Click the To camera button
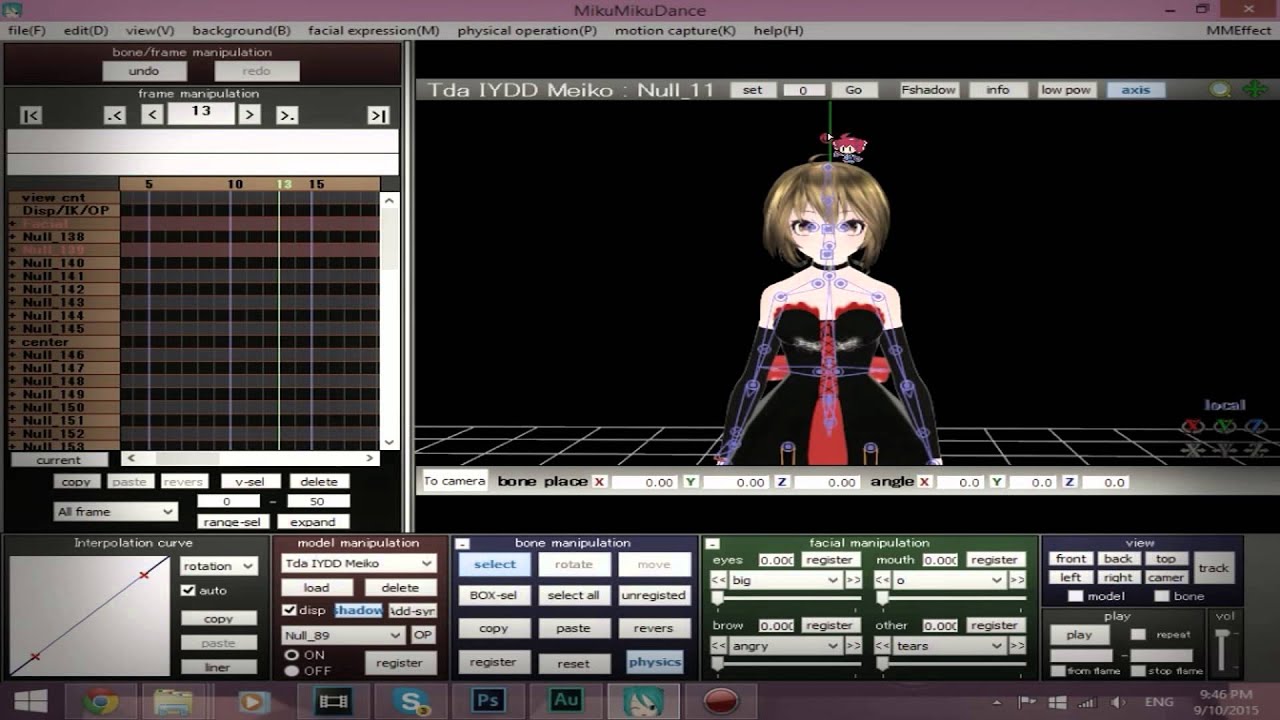The height and width of the screenshot is (720, 1280). tap(455, 481)
